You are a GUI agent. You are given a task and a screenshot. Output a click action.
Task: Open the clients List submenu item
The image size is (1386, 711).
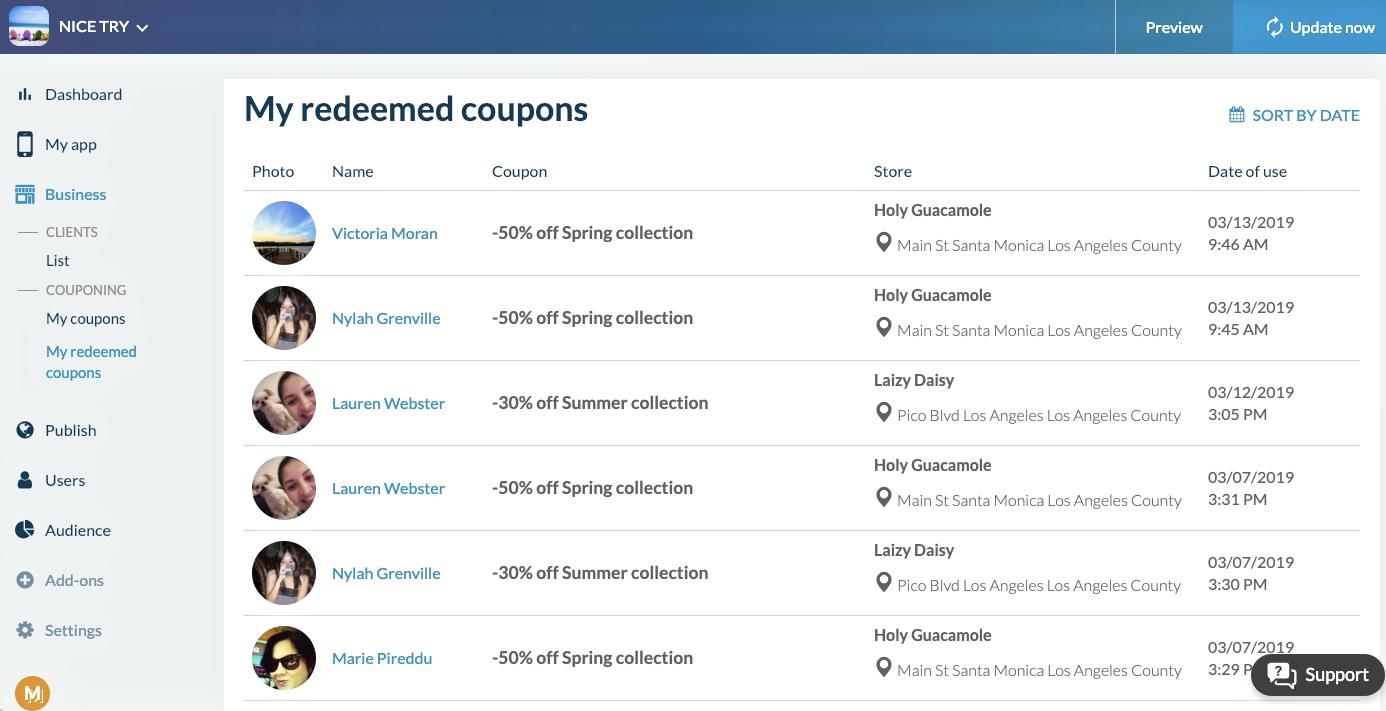click(x=58, y=260)
